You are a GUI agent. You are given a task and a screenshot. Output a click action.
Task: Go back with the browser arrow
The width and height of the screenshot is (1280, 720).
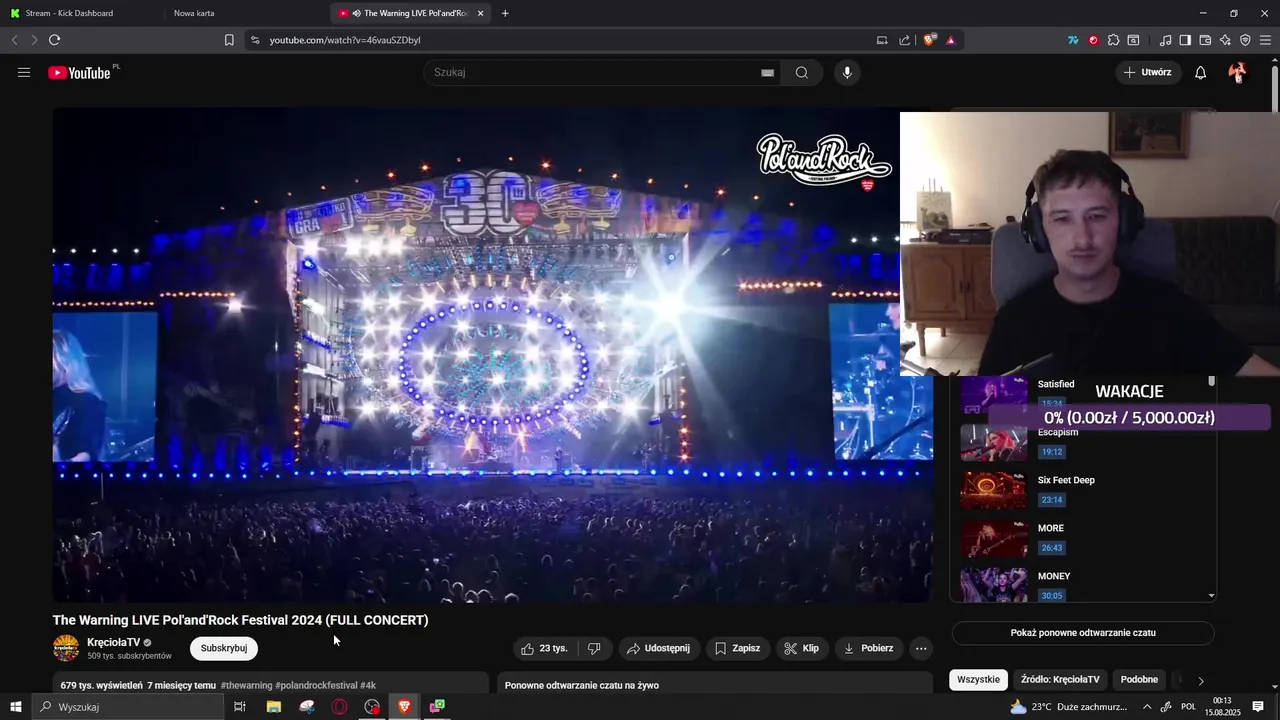pyautogui.click(x=14, y=40)
